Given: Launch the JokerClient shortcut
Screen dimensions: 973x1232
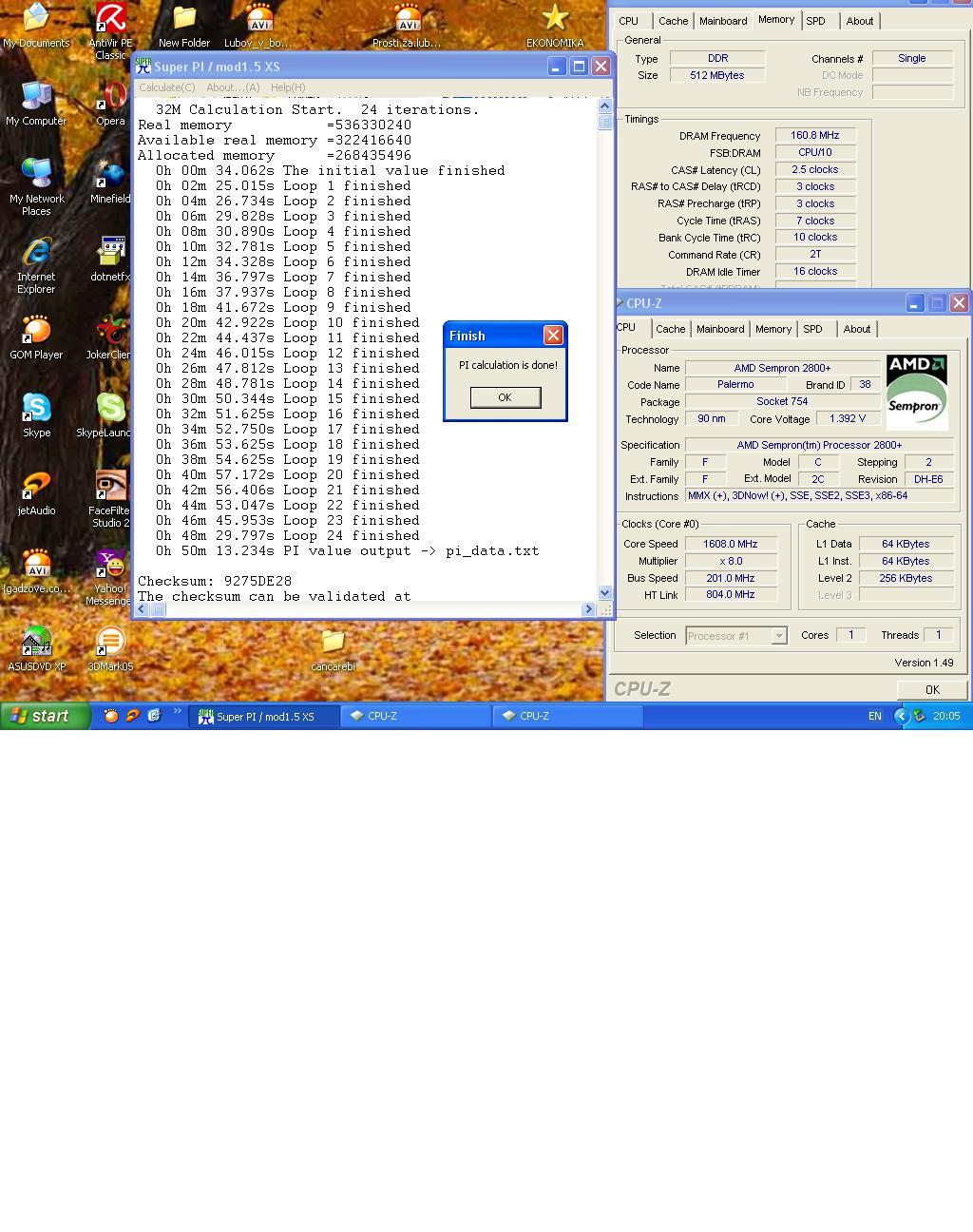Looking at the screenshot, I should pyautogui.click(x=110, y=337).
